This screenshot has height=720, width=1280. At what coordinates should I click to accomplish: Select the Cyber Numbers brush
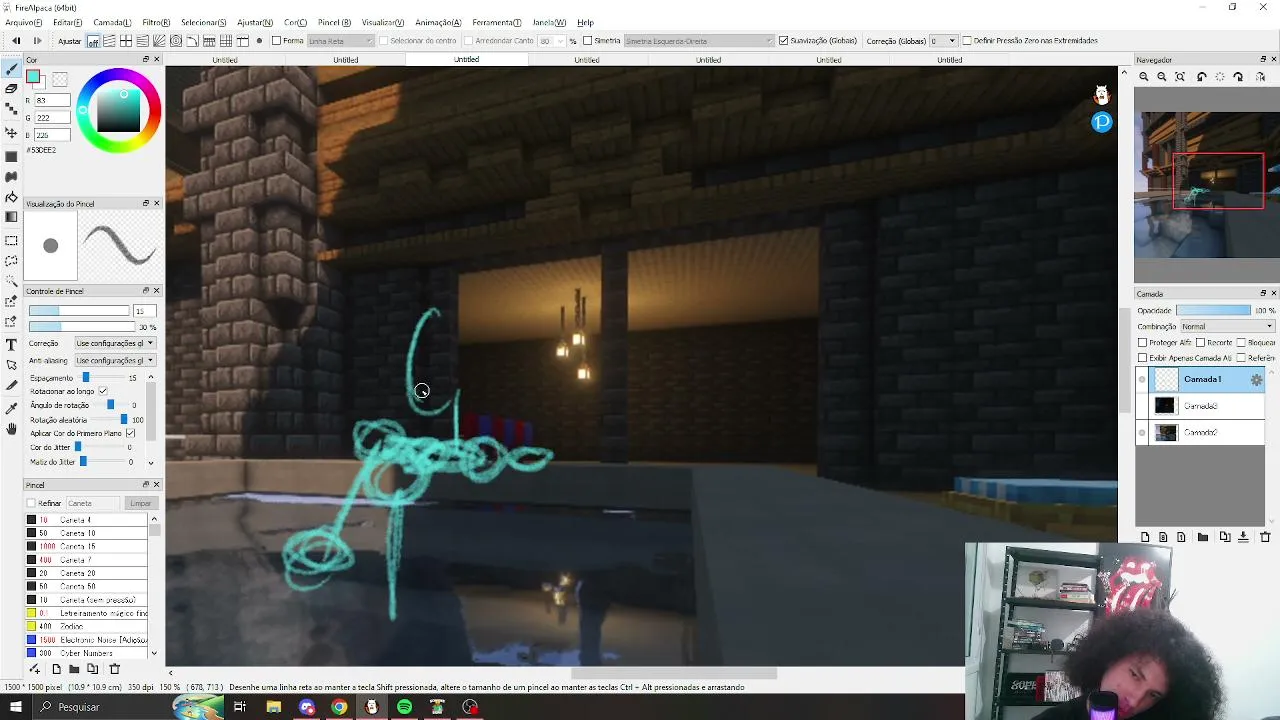click(x=86, y=653)
